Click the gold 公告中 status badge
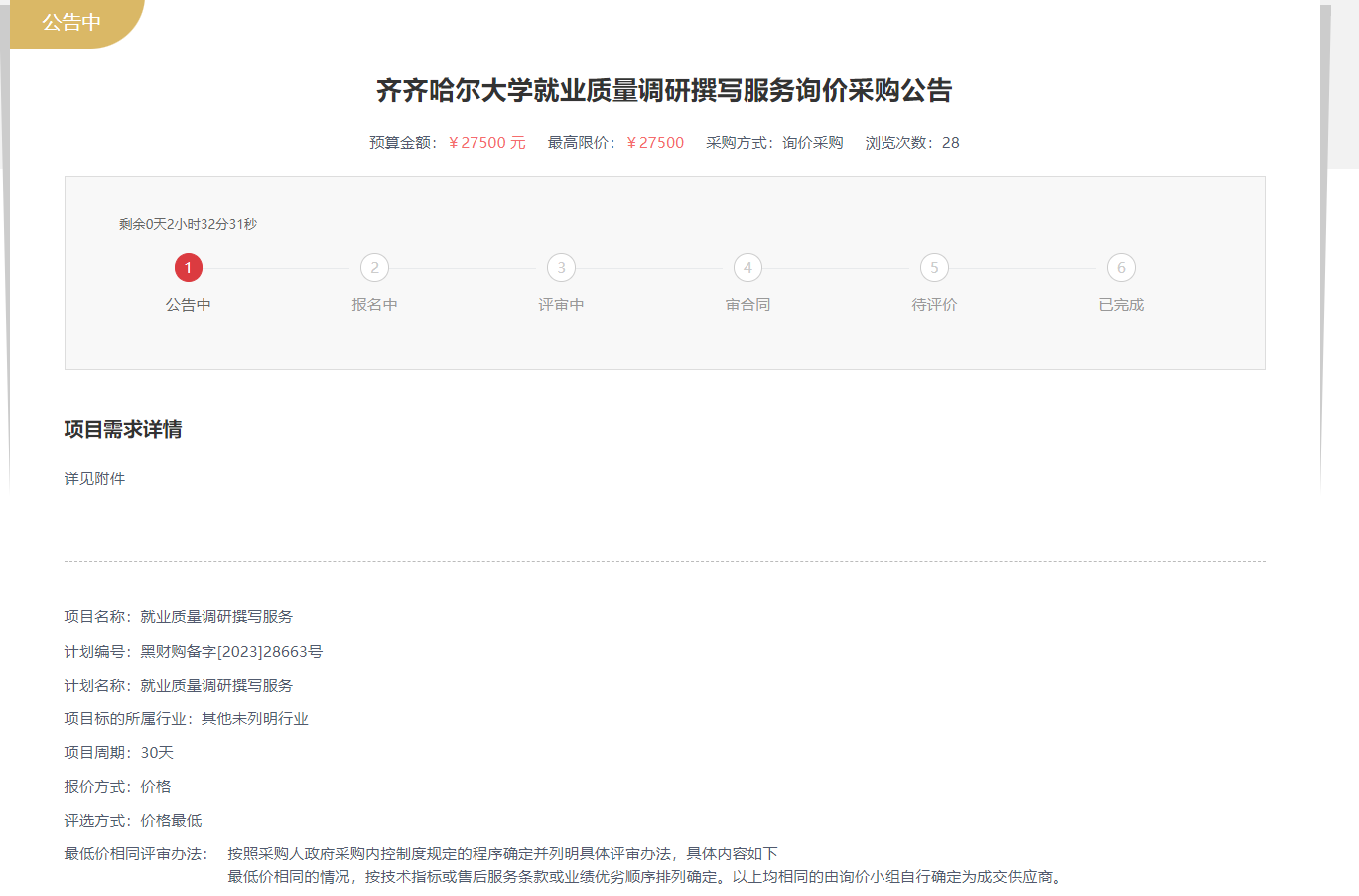 (71, 22)
